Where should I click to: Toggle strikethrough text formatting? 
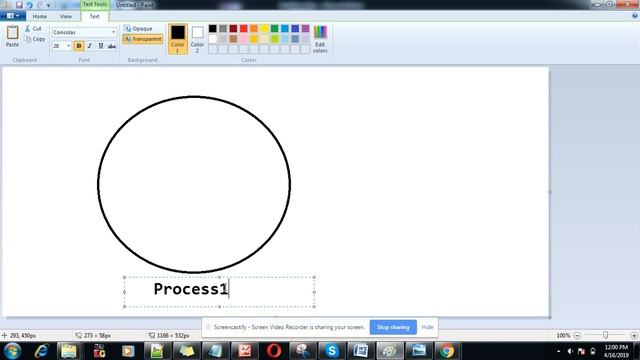112,46
